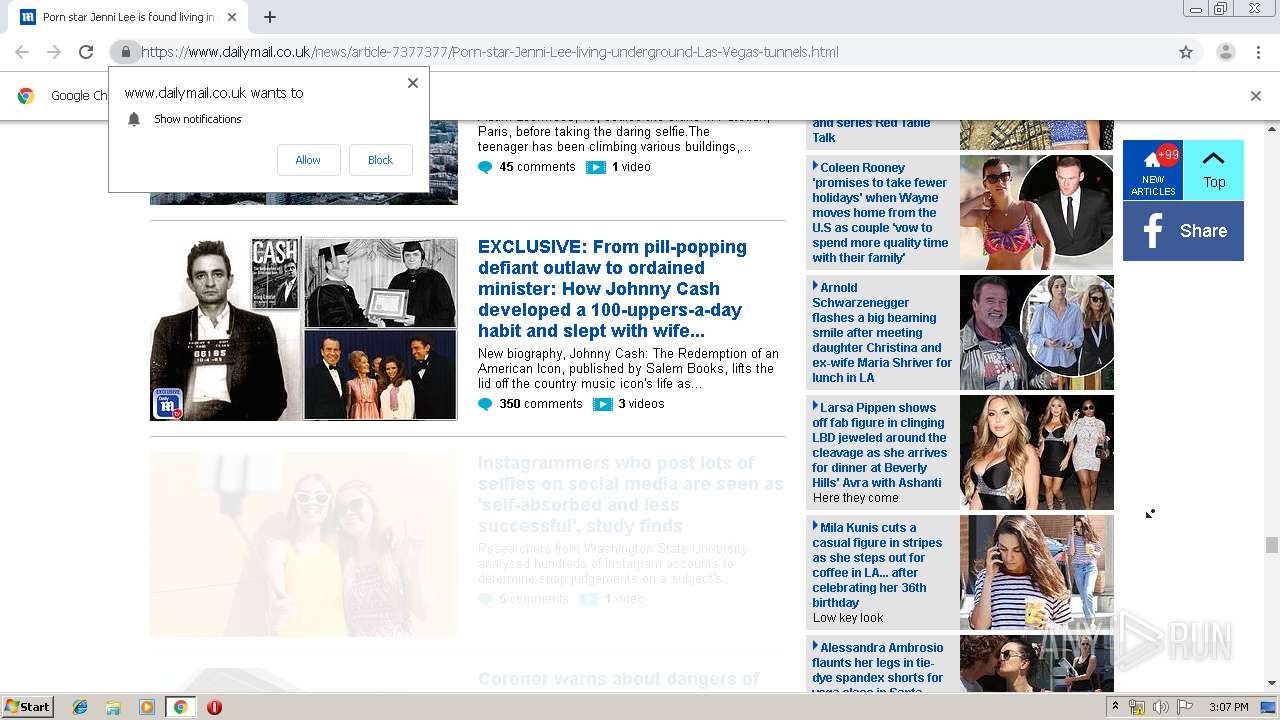1280x720 pixels.
Task: Open the taskbar clock showing 3:07 PM
Action: tap(1228, 707)
